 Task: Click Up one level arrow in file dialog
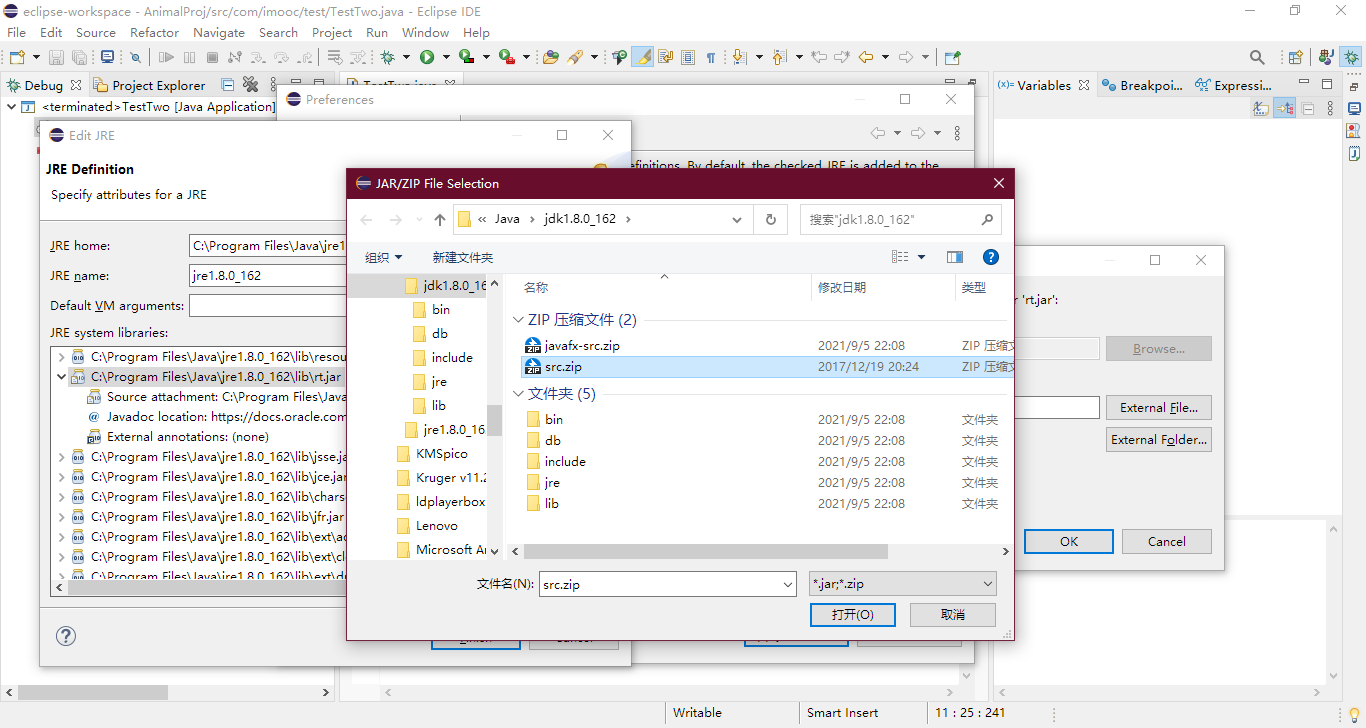440,220
